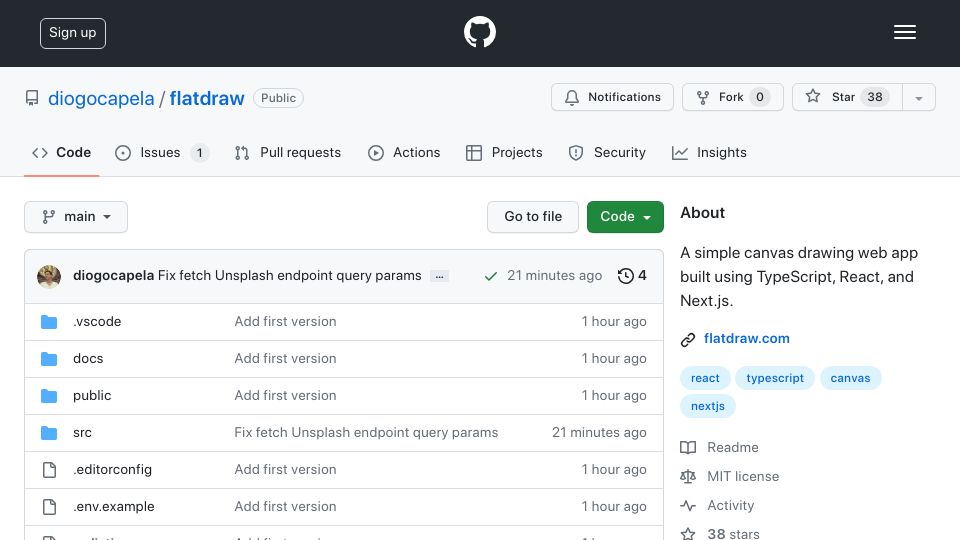This screenshot has height=540, width=960.
Task: Open the Pull requests tab
Action: [x=288, y=152]
